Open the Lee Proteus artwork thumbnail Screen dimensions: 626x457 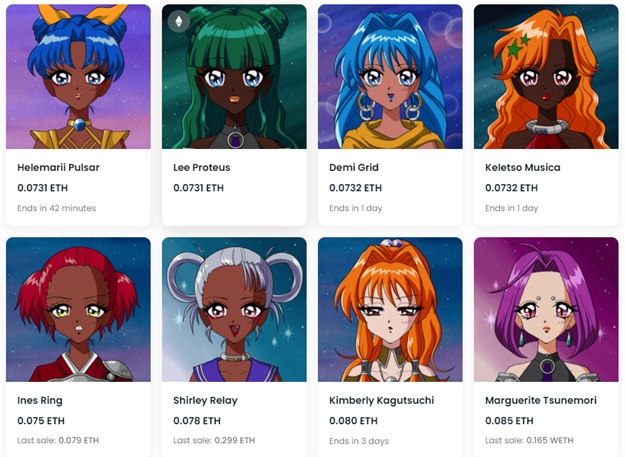234,77
